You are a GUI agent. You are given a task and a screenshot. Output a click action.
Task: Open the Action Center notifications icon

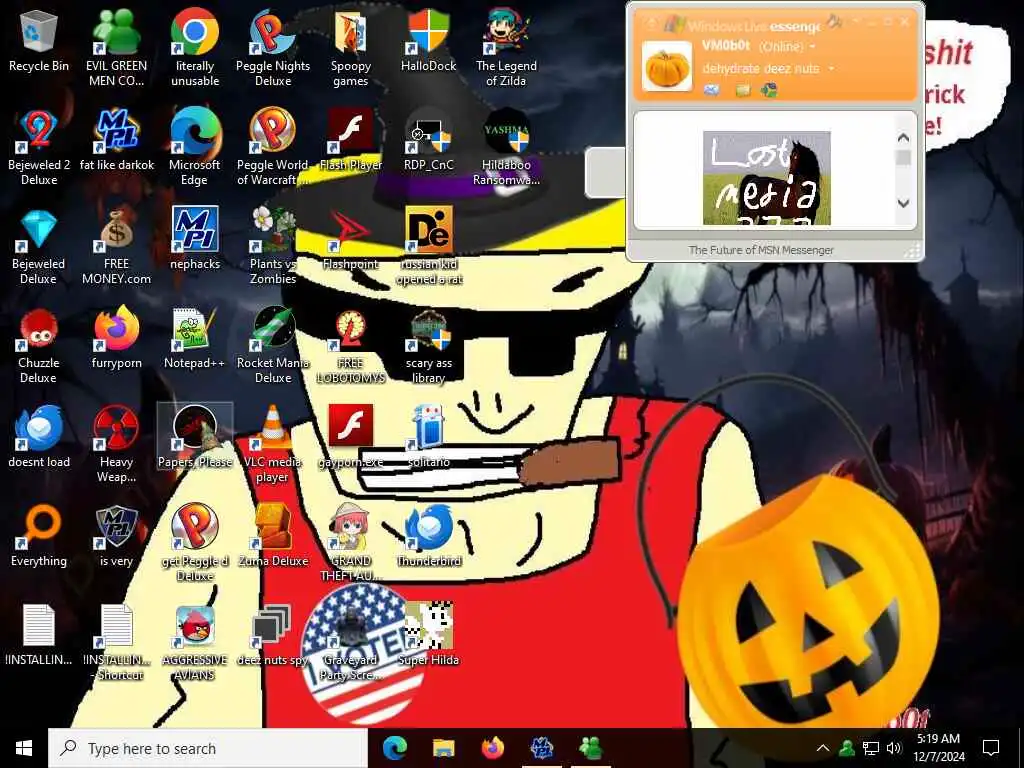[991, 748]
